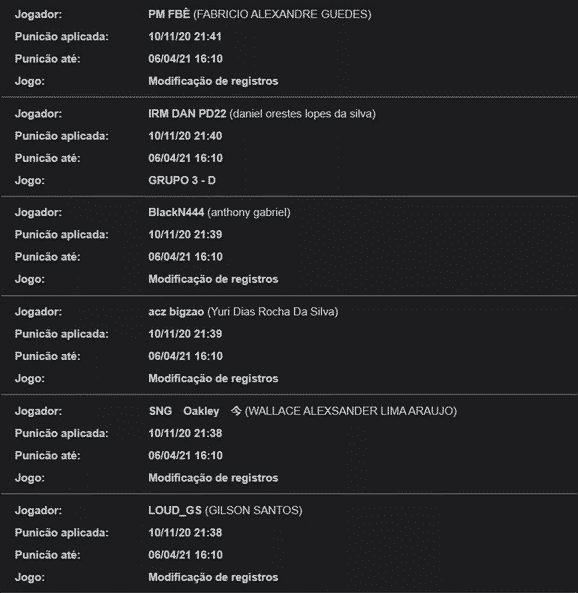Click GILSON SANTOS real name
This screenshot has height=593, width=578.
[254, 511]
